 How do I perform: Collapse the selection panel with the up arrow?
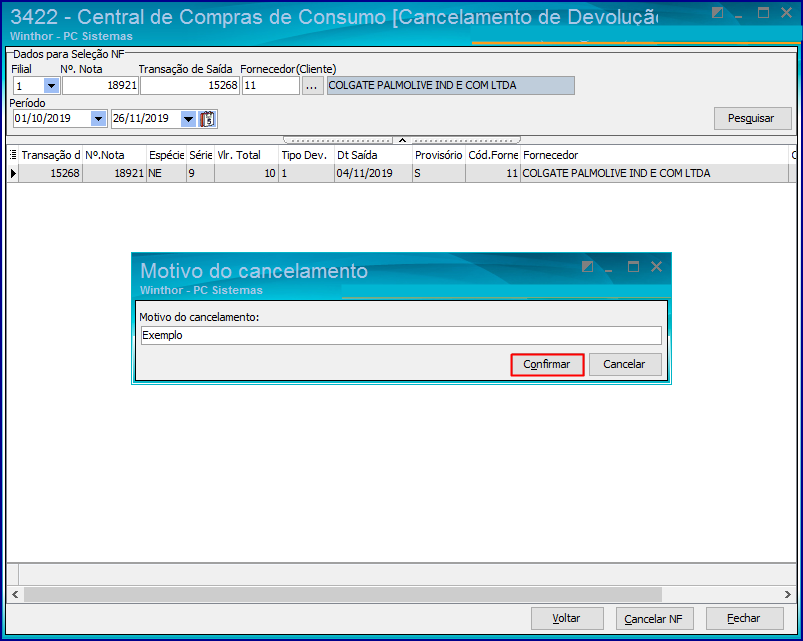[403, 140]
